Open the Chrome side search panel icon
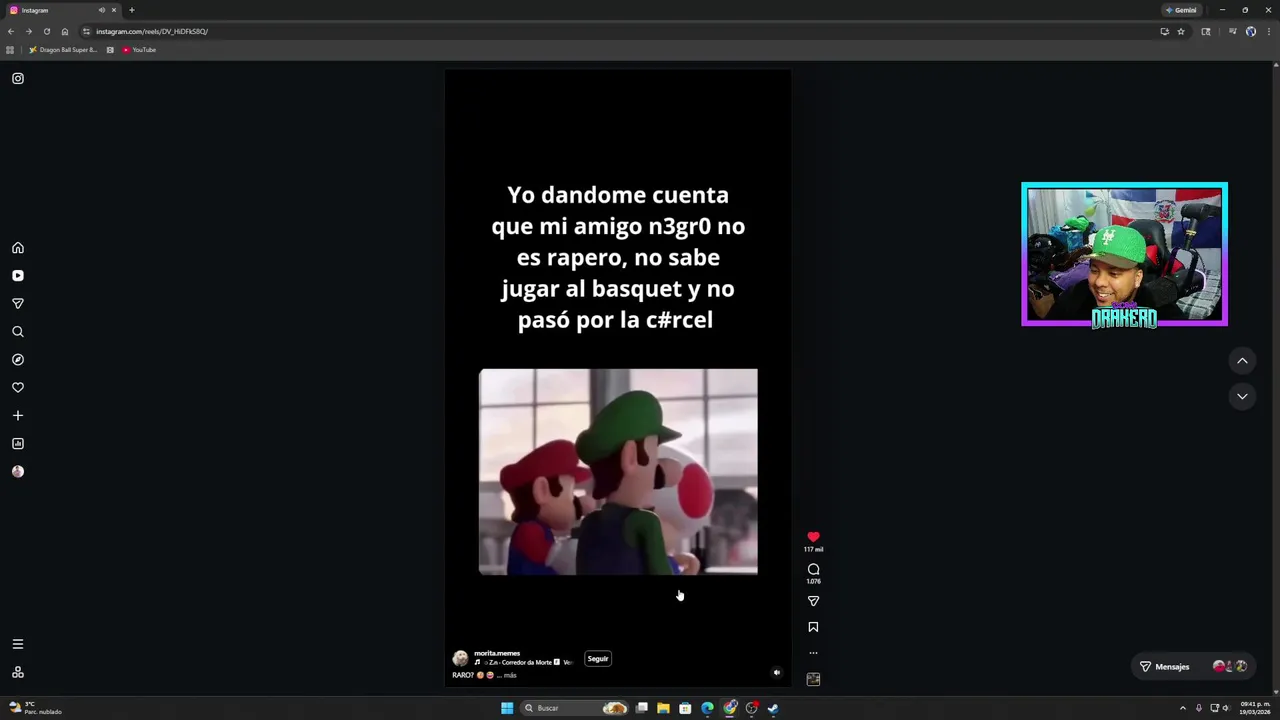 point(1206,31)
